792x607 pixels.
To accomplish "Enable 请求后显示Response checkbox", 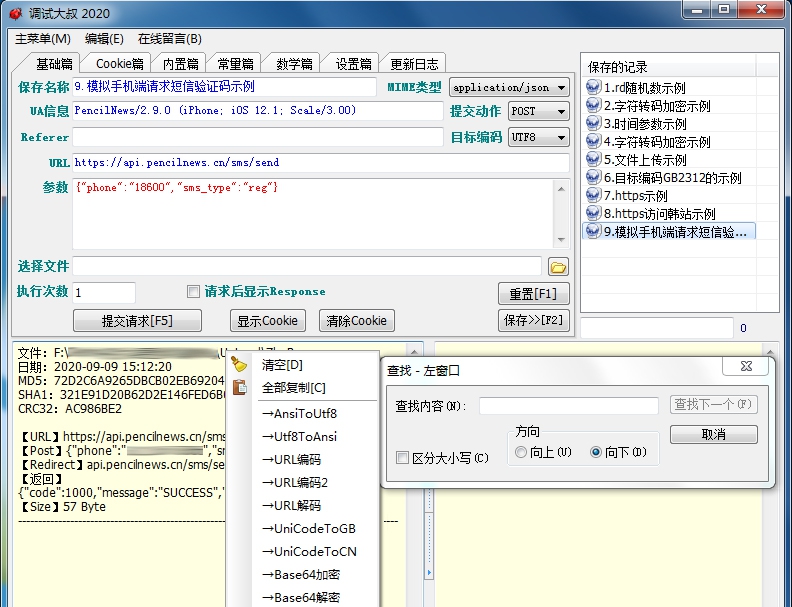I will 193,291.
